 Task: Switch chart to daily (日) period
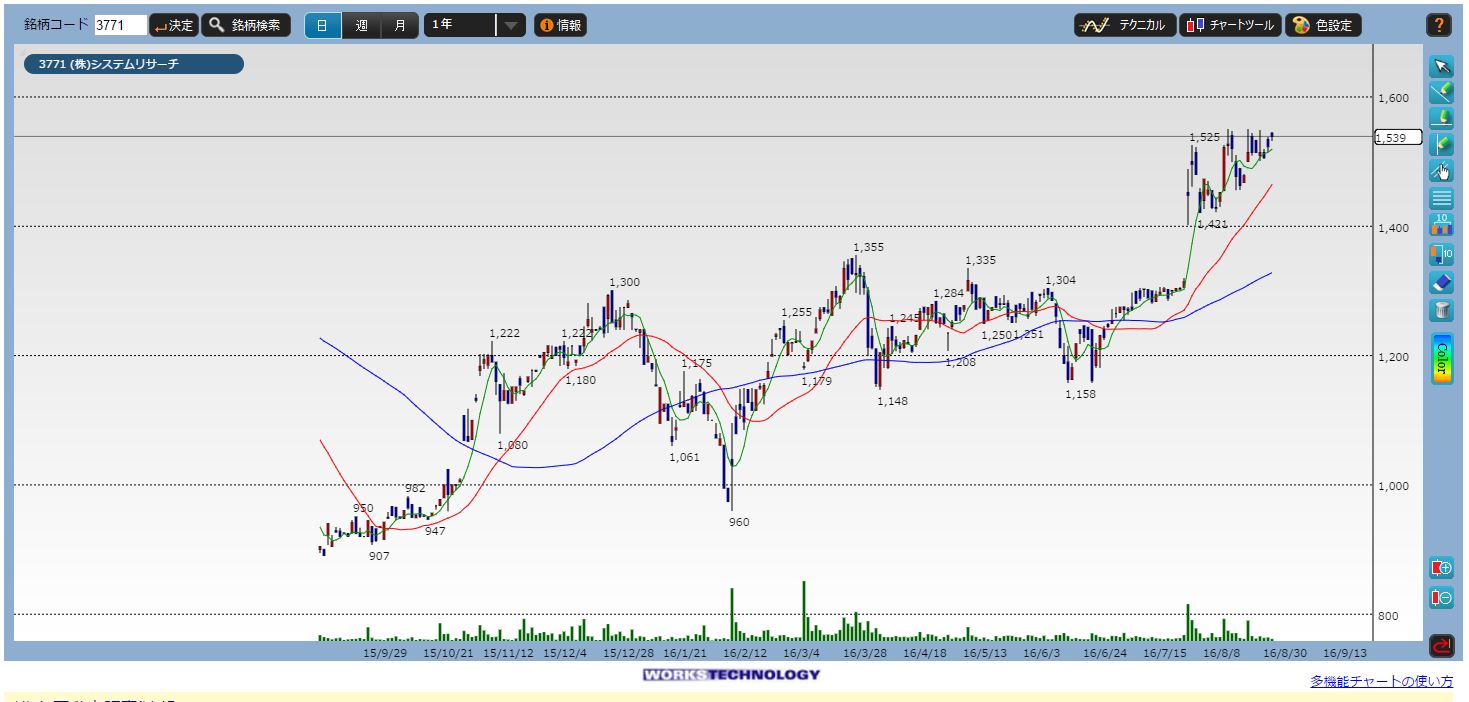[x=322, y=26]
